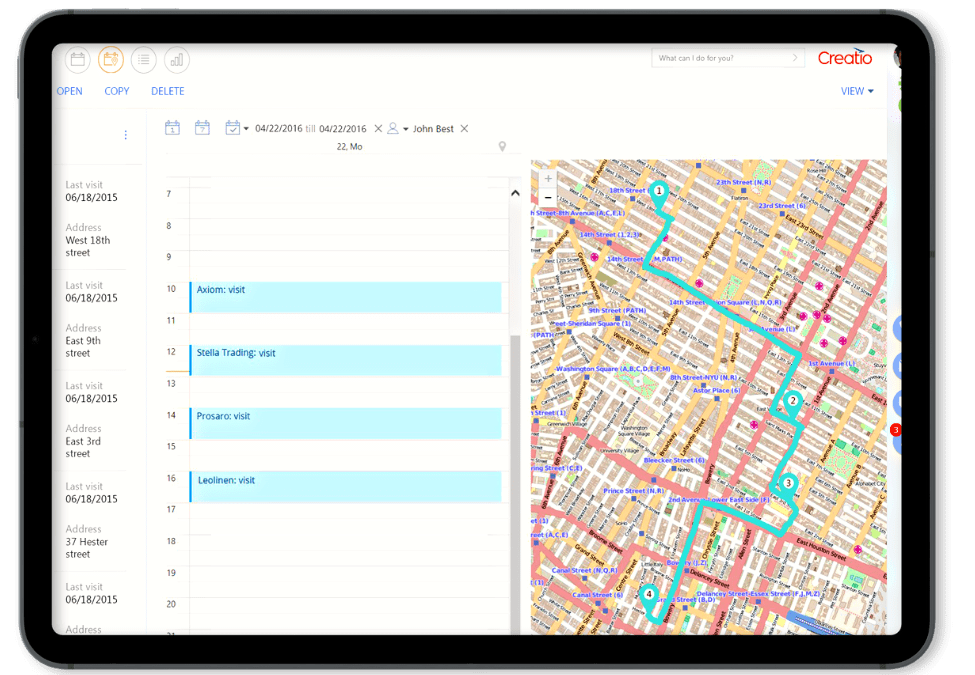The image size is (975, 675).
Task: Open the VIEW dropdown menu
Action: coord(856,91)
